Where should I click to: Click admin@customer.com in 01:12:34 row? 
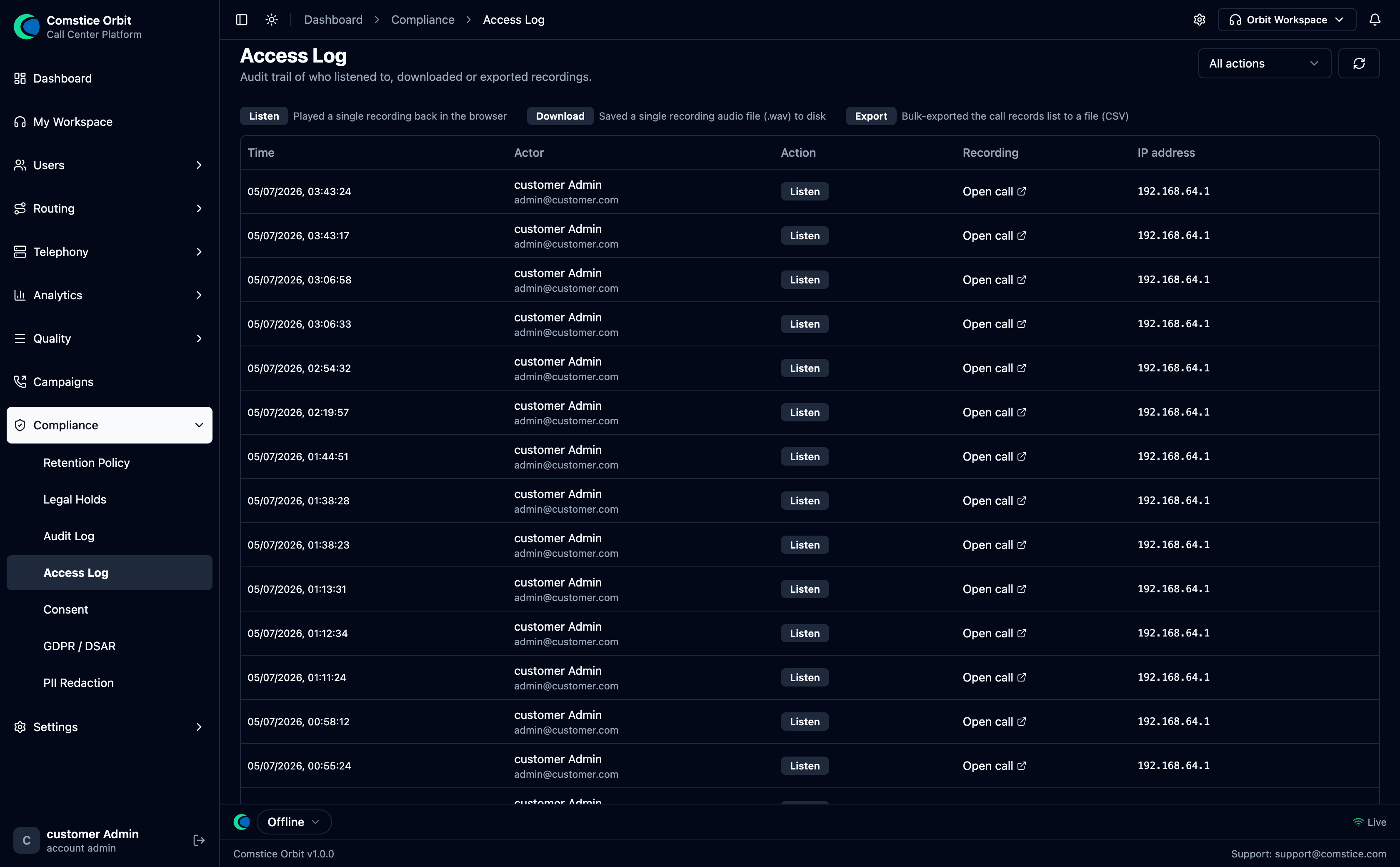[565, 641]
